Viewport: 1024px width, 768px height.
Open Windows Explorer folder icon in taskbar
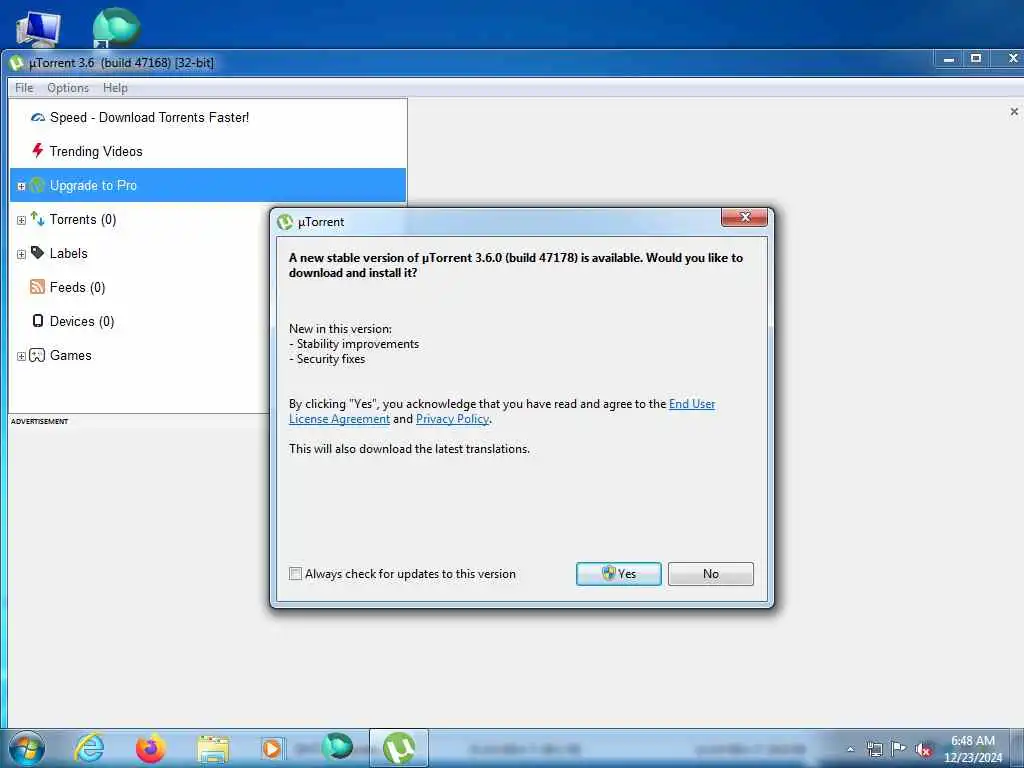tap(213, 748)
